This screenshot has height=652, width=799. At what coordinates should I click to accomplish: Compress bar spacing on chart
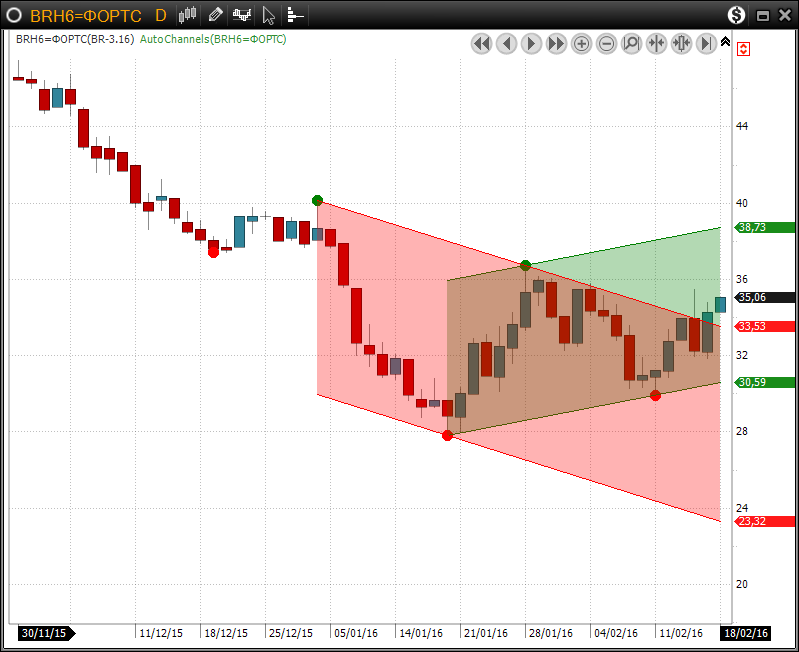(x=656, y=43)
